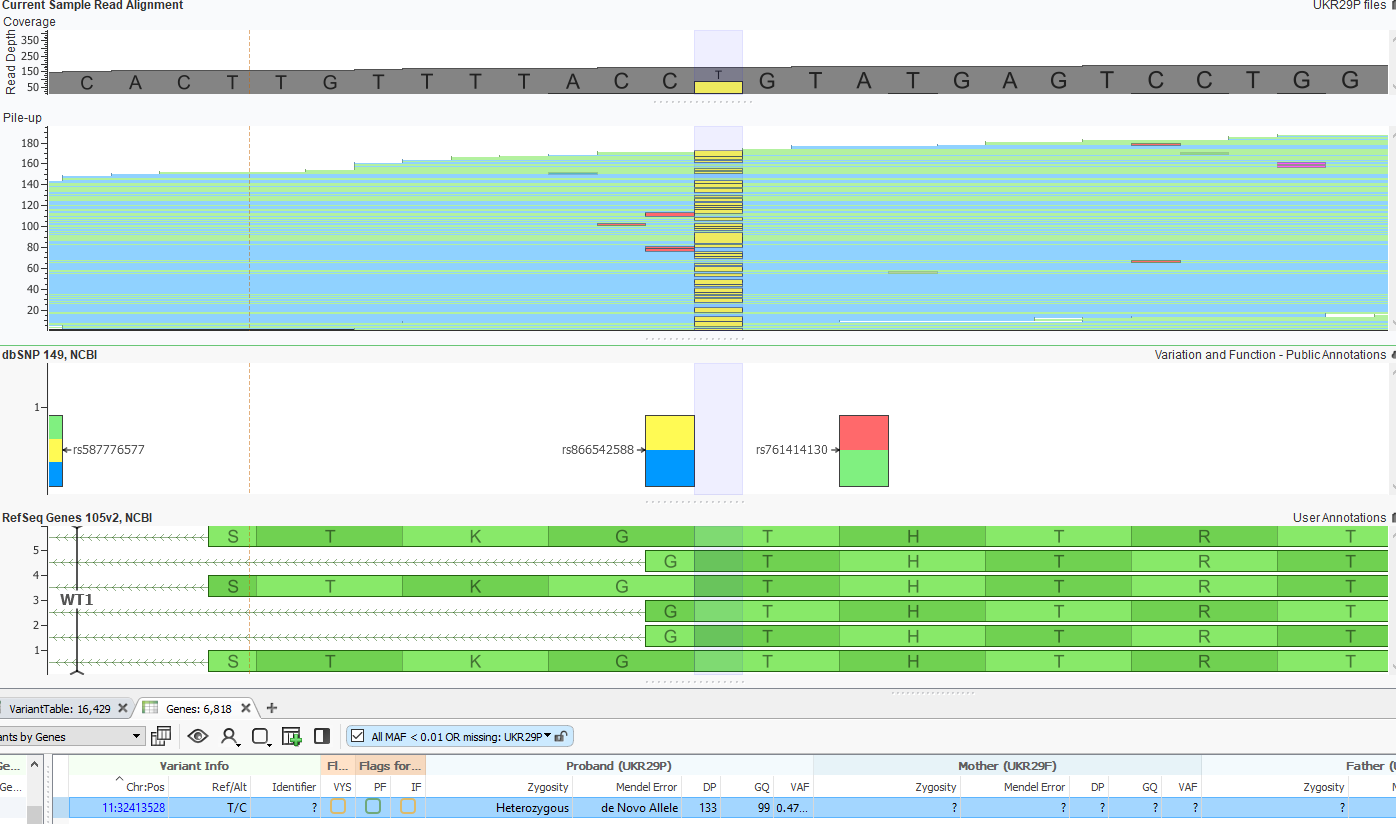Screen dimensions: 1396x824
Task: Toggle the VYS flag checkbox in row
Action: 338,806
